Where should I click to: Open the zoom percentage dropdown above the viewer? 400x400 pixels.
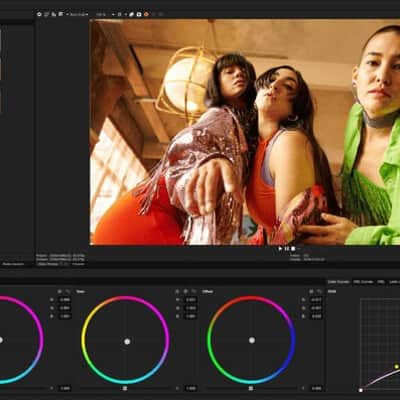click(105, 15)
